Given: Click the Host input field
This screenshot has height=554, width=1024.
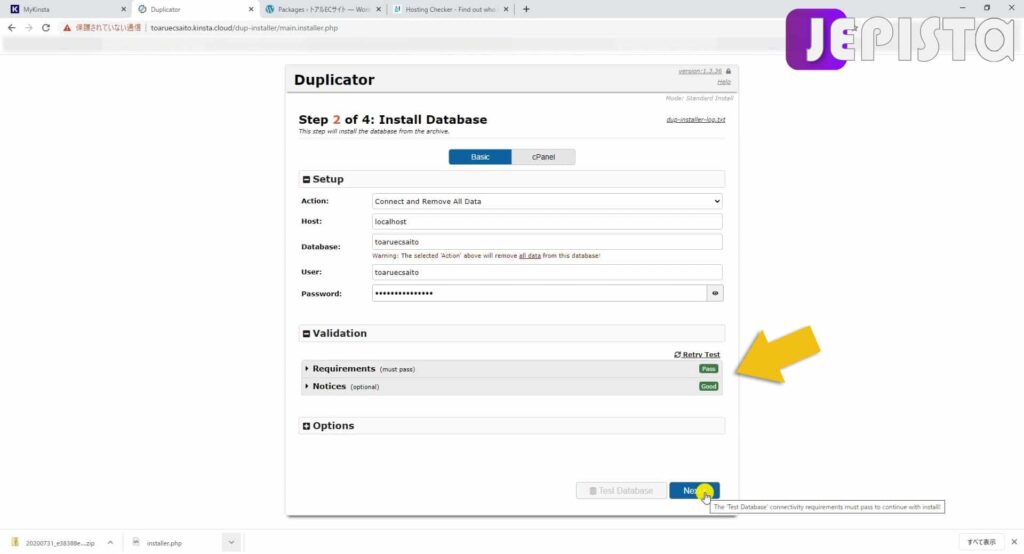Looking at the screenshot, I should point(547,221).
